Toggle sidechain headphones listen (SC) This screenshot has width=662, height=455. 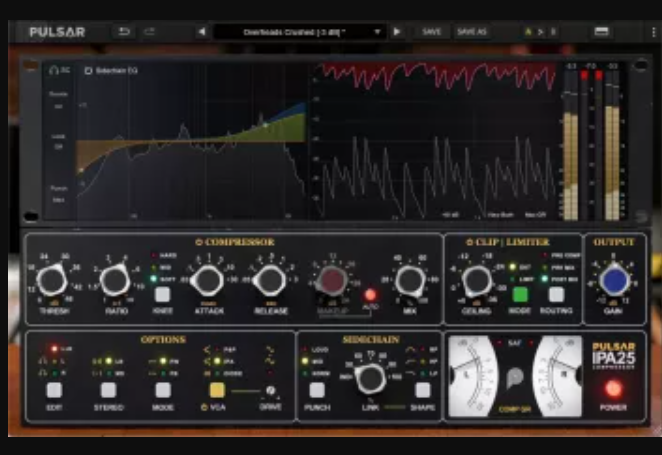click(x=60, y=70)
